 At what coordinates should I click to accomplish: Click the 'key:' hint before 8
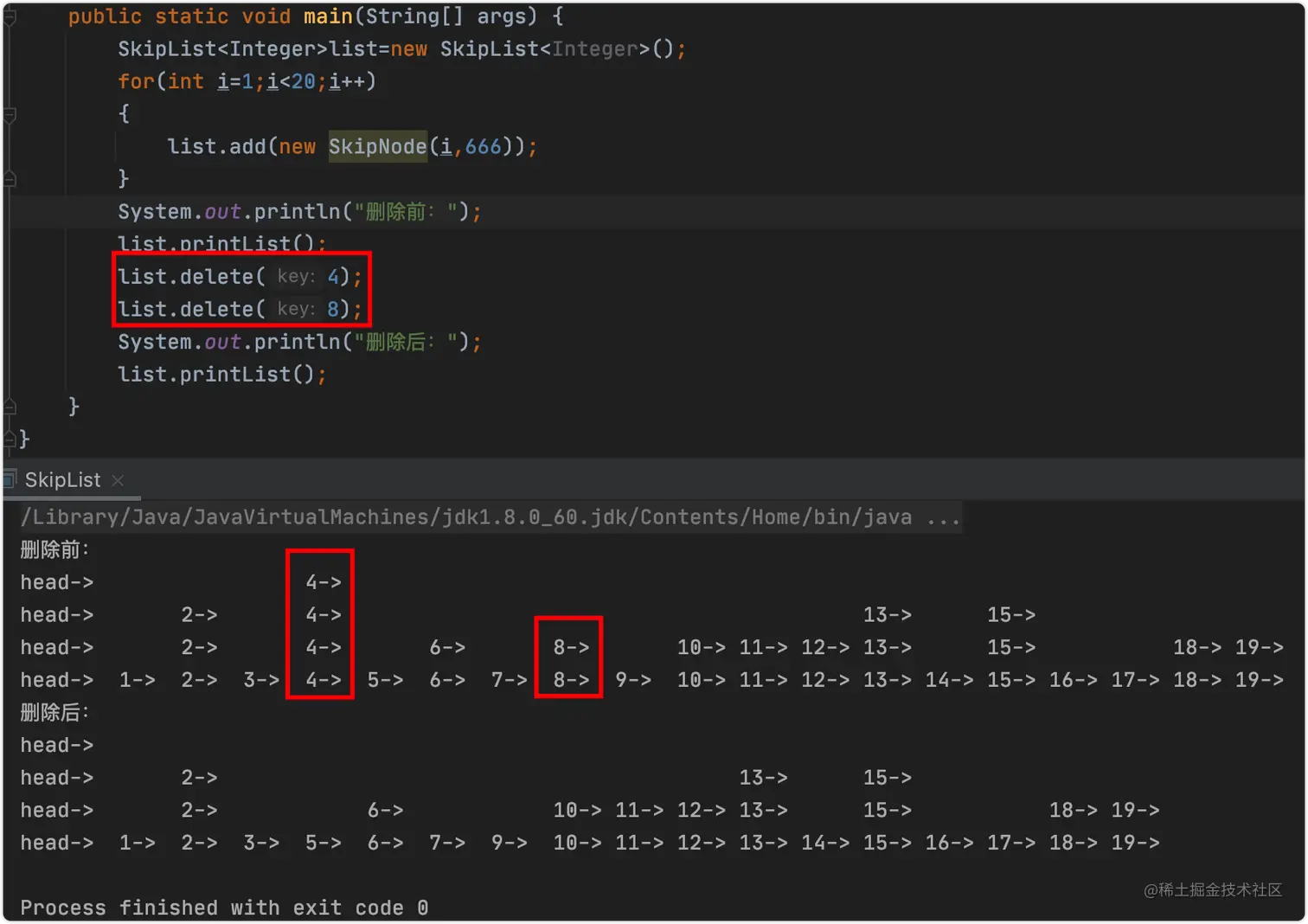click(x=296, y=310)
